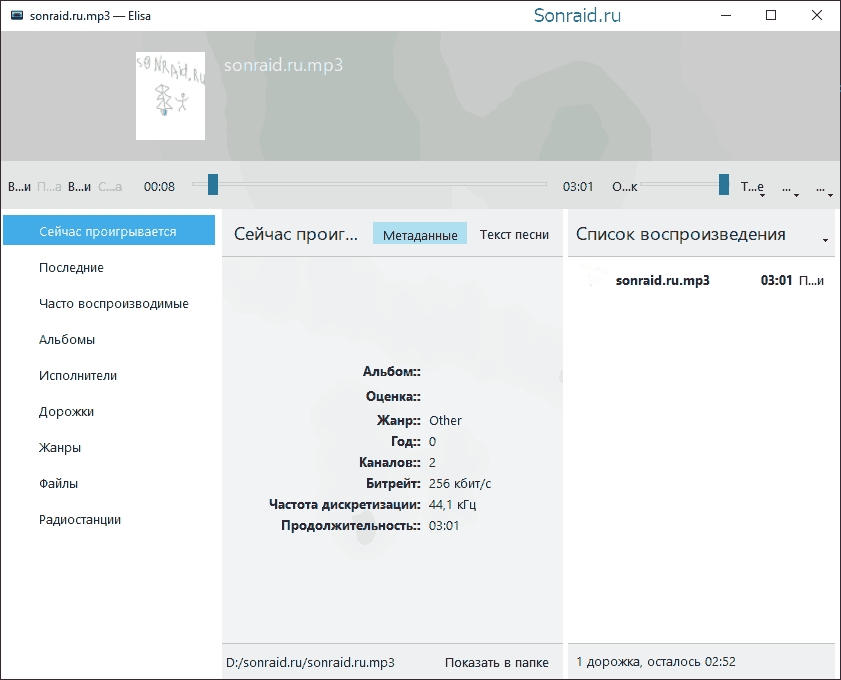Expand the Список воспроизведения dropdown arrow
The width and height of the screenshot is (841, 680).
point(825,240)
